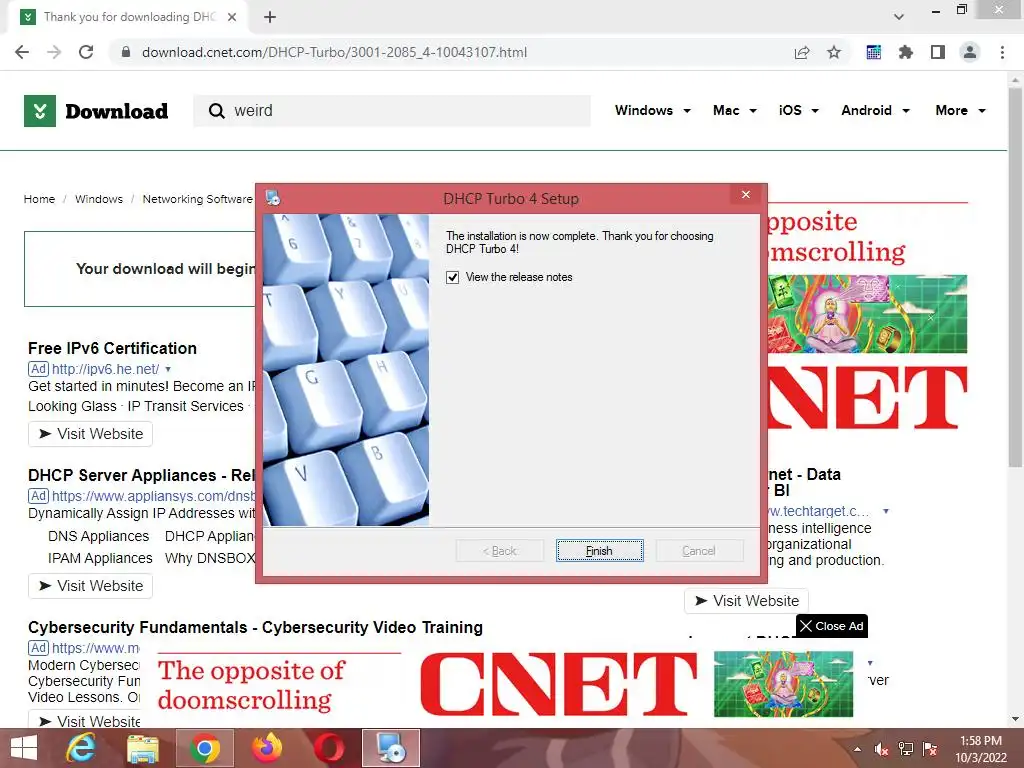Screen dimensions: 1024x768
Task: Close the DHCP Turbo 4 Setup dialog
Action: 746,195
